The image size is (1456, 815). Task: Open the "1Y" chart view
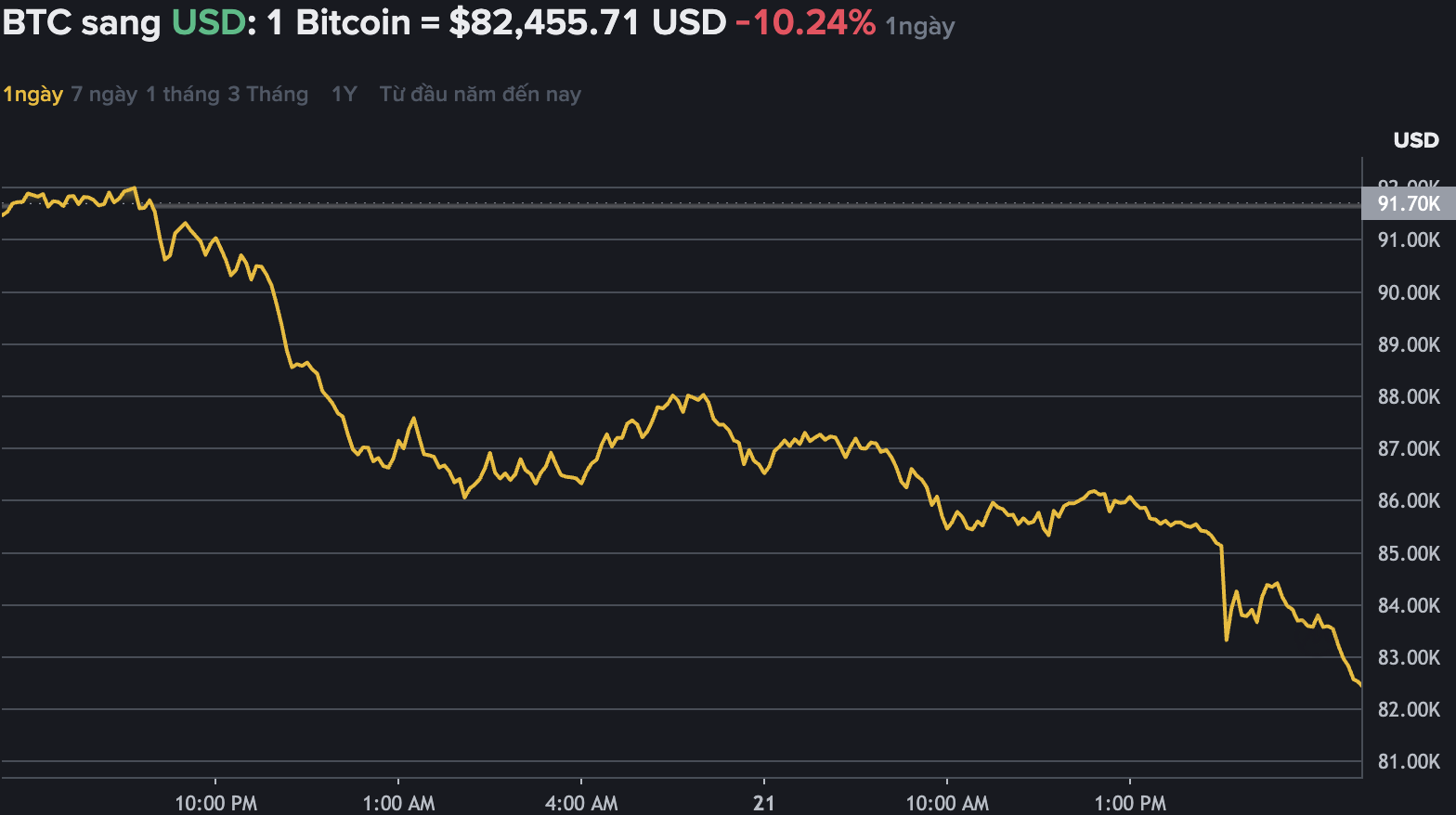tap(343, 94)
